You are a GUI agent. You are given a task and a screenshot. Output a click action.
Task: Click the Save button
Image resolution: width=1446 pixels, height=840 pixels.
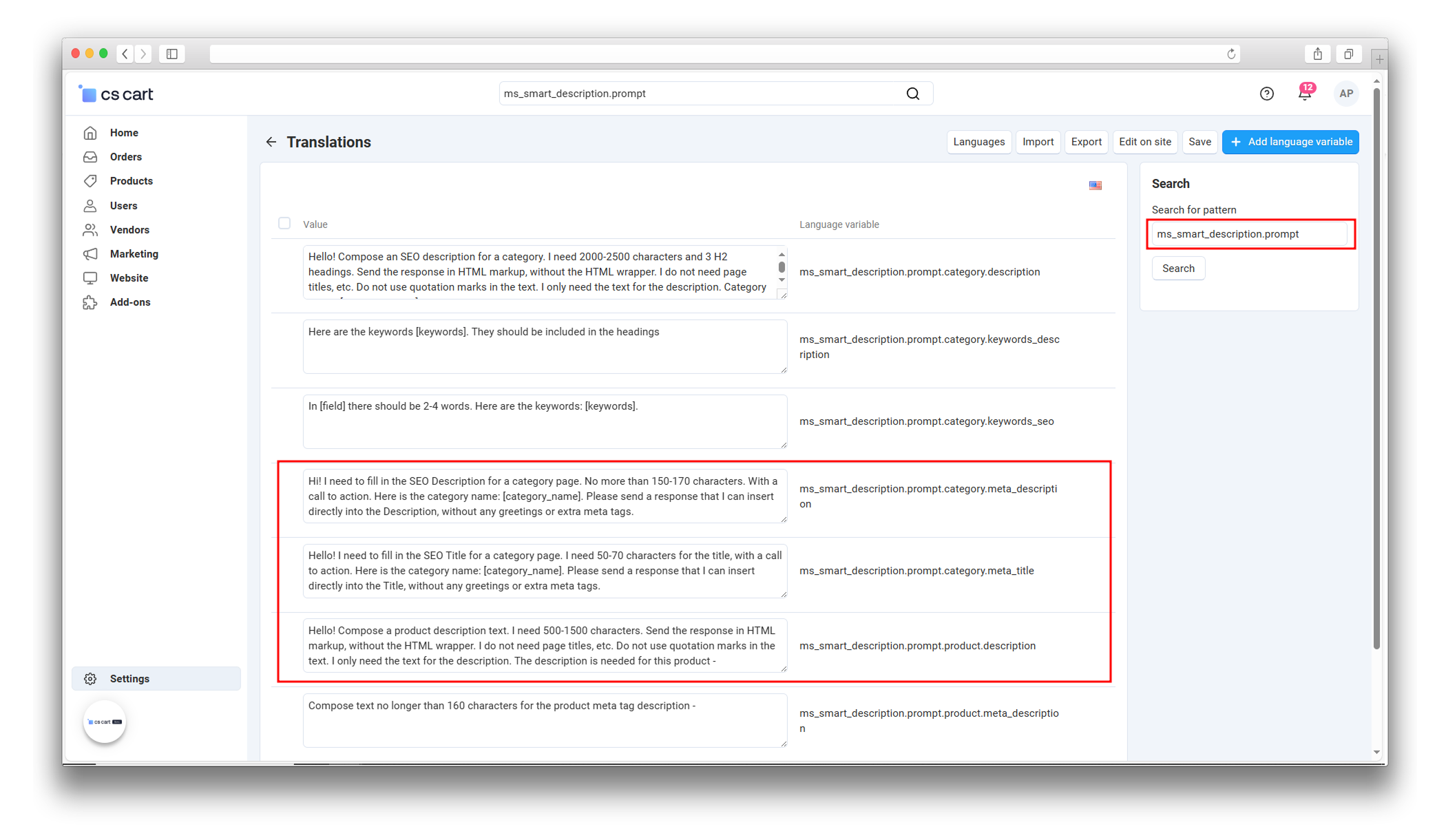click(x=1199, y=142)
